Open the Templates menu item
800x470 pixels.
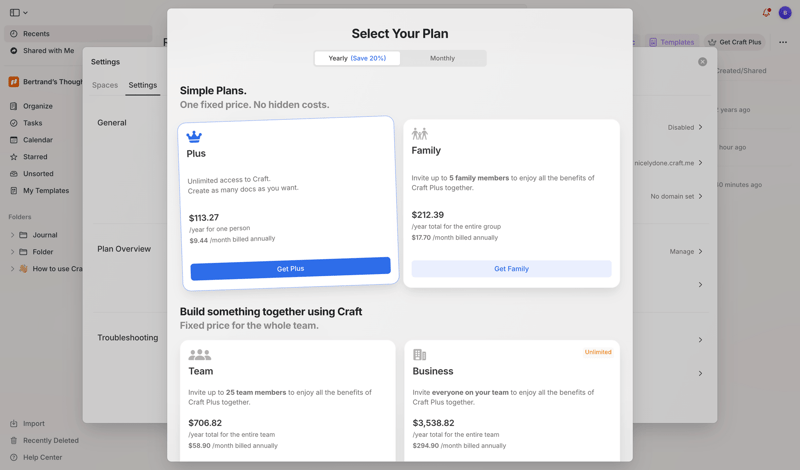click(x=671, y=42)
